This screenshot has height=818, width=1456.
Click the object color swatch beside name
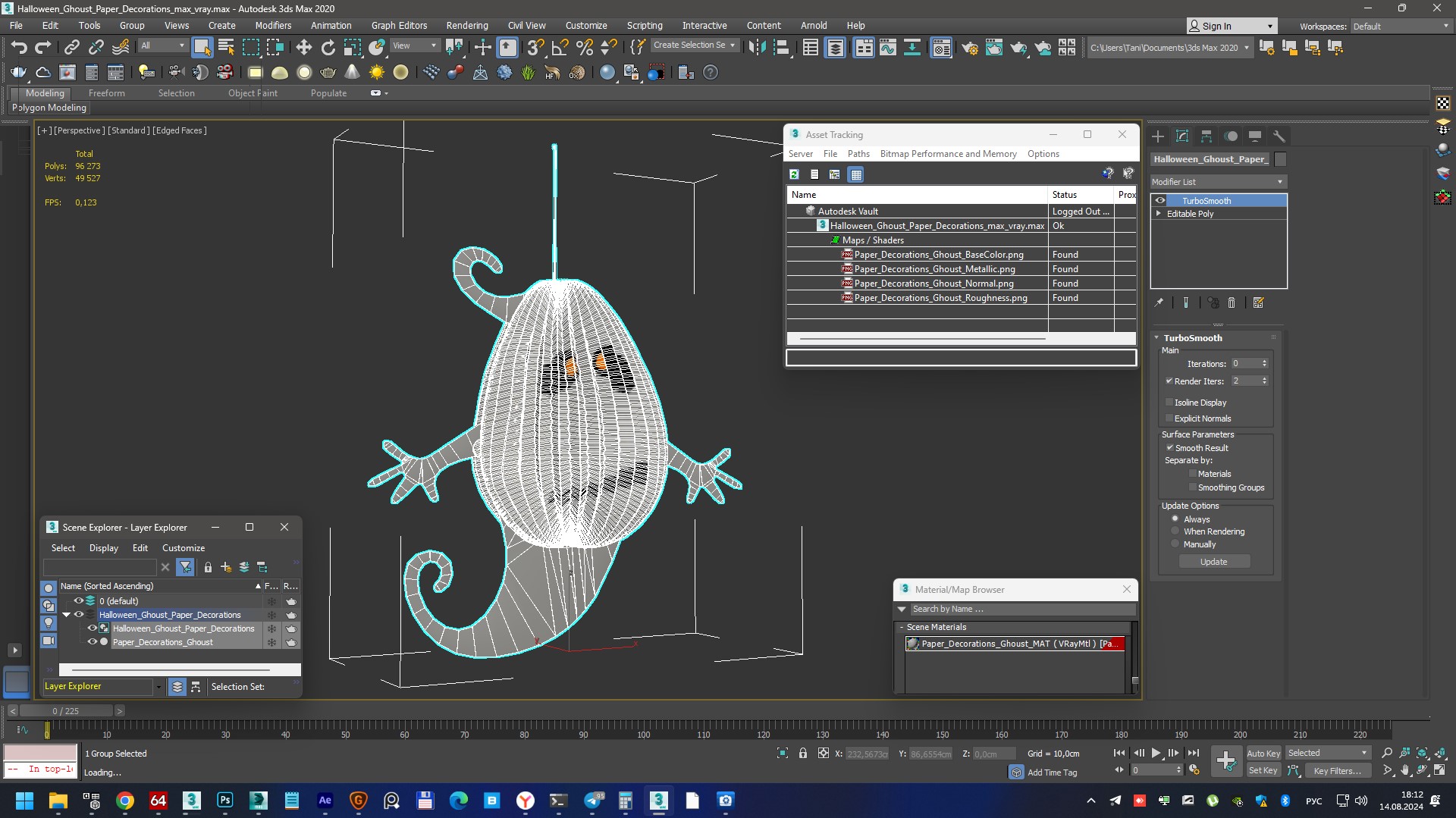coord(1281,159)
